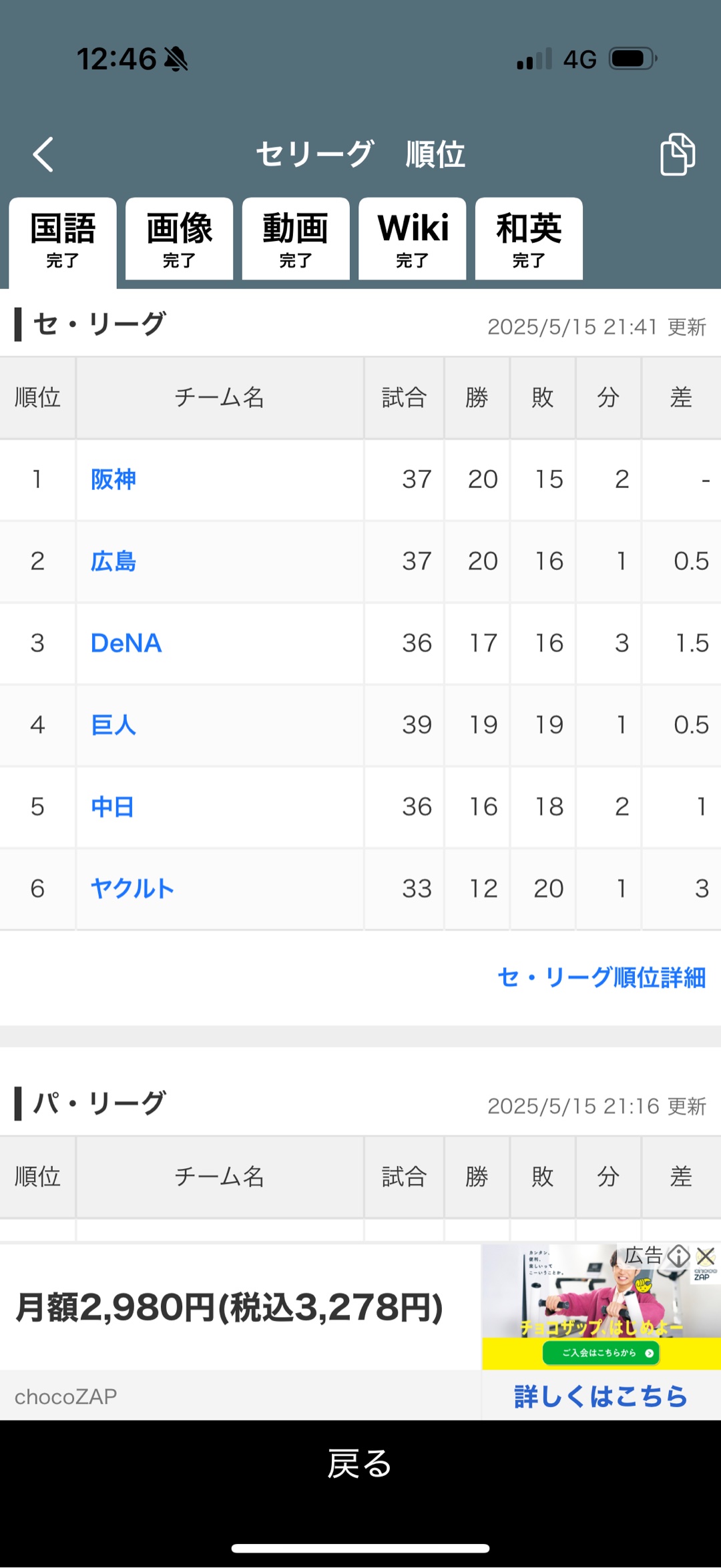Tap the 月額2,980円 ad headline
The width and height of the screenshot is (721, 1568).
click(229, 1307)
